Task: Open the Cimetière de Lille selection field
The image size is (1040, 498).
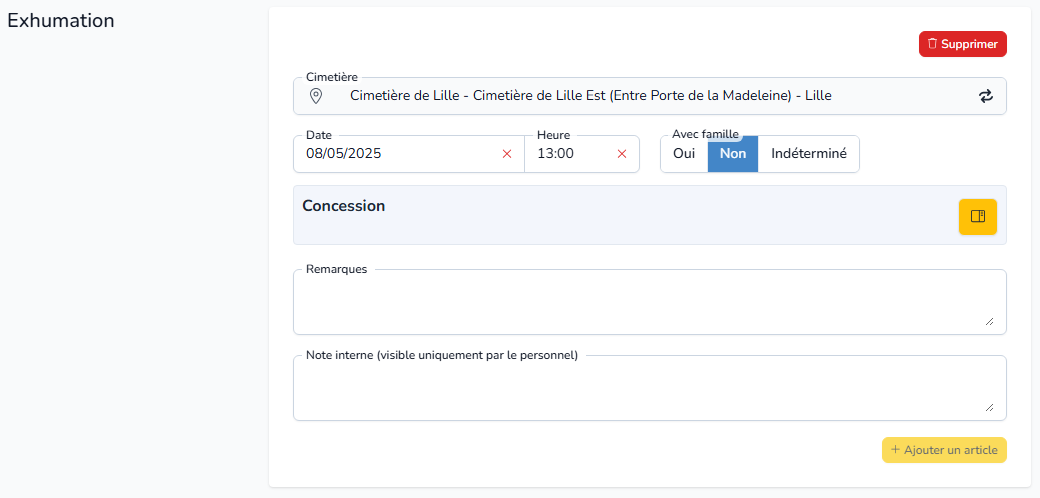Action: click(650, 96)
